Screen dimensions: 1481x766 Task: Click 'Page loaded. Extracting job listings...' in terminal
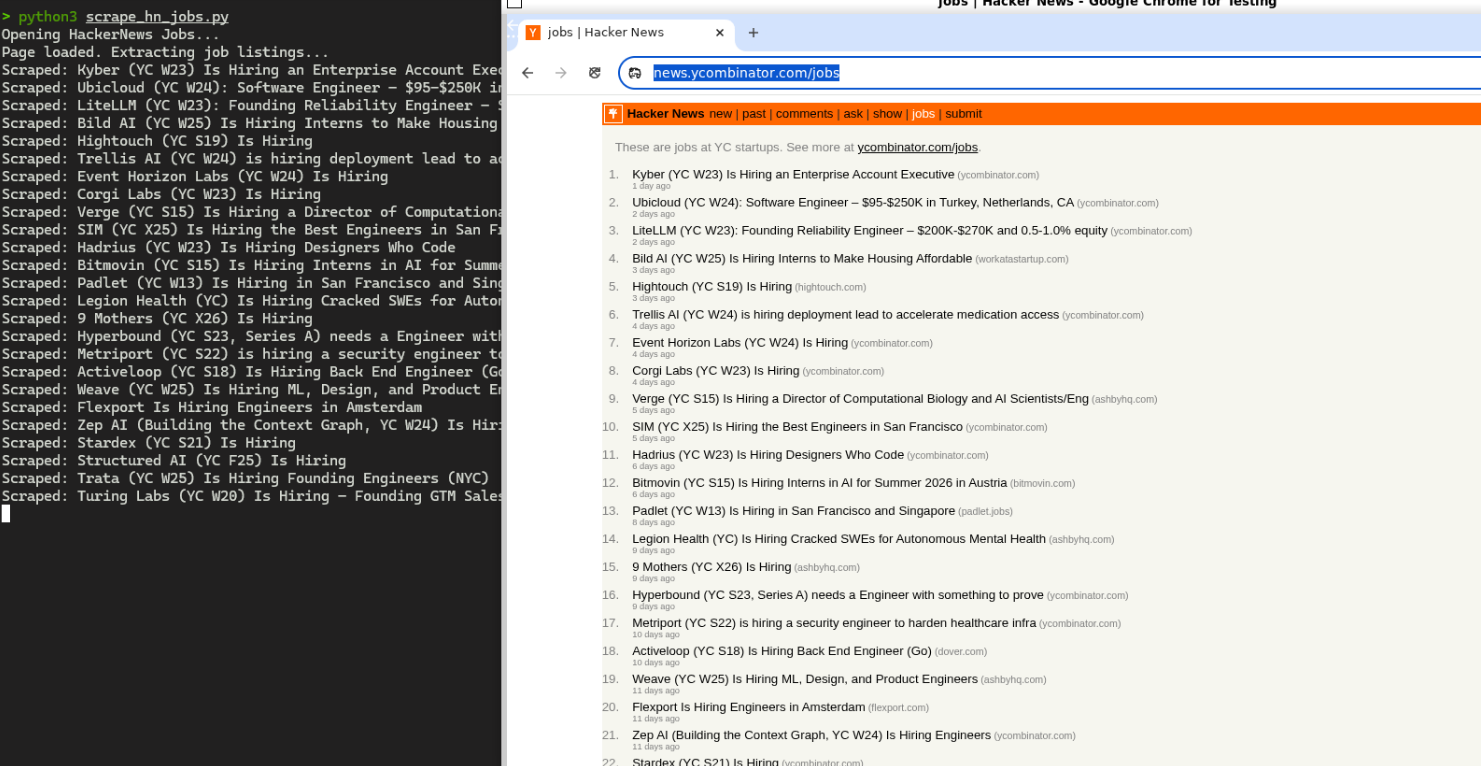[165, 52]
